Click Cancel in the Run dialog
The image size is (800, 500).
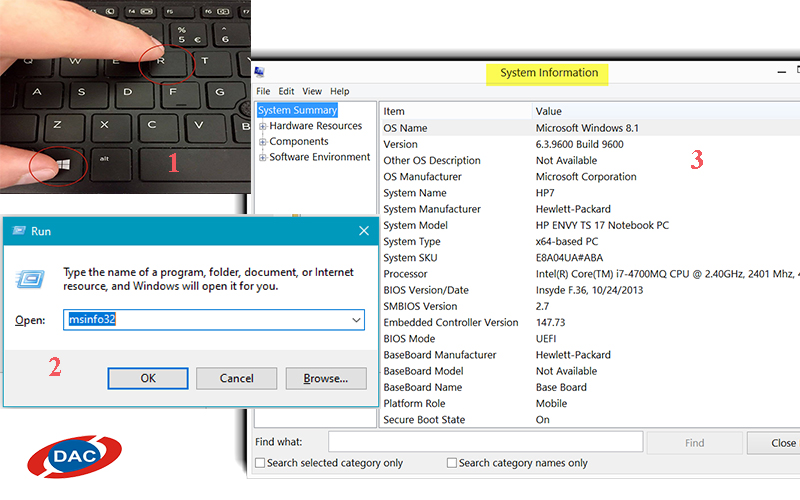236,378
